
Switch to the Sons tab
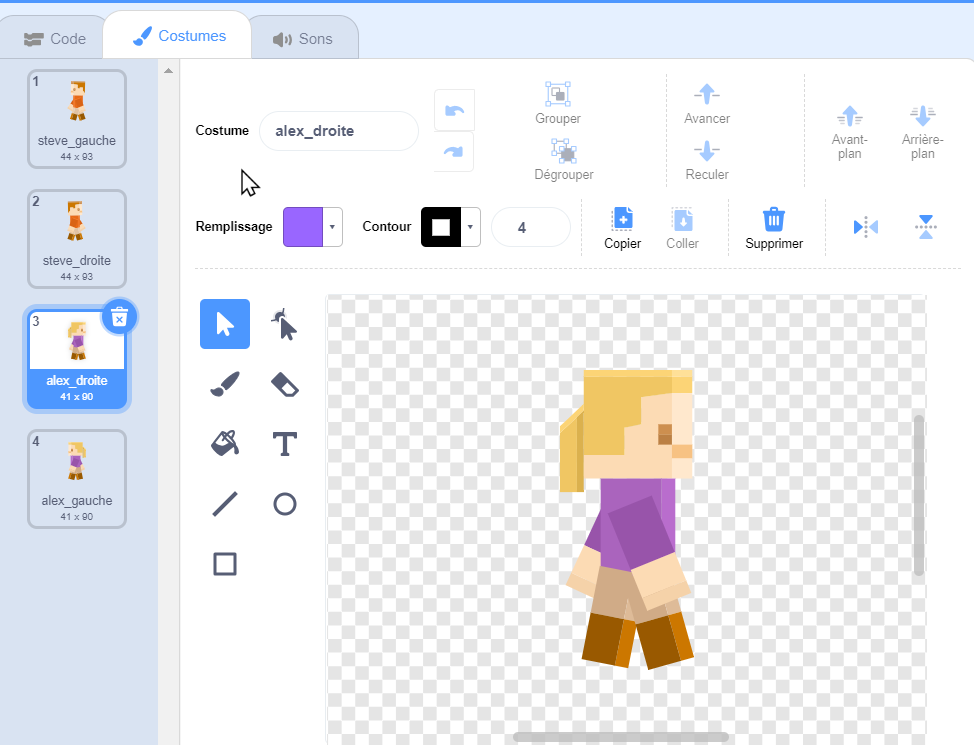coord(303,39)
